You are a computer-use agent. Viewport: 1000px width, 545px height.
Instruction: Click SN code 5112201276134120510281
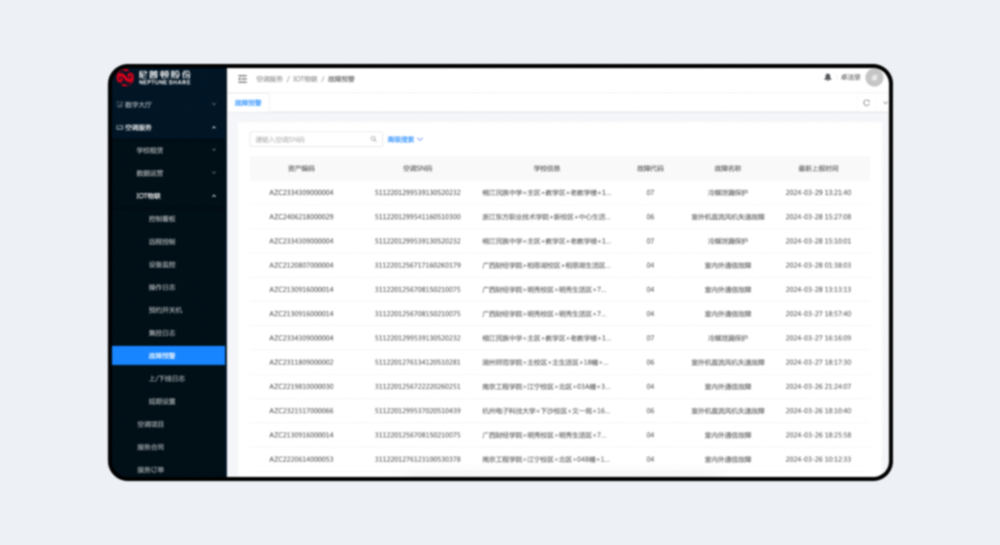point(418,362)
